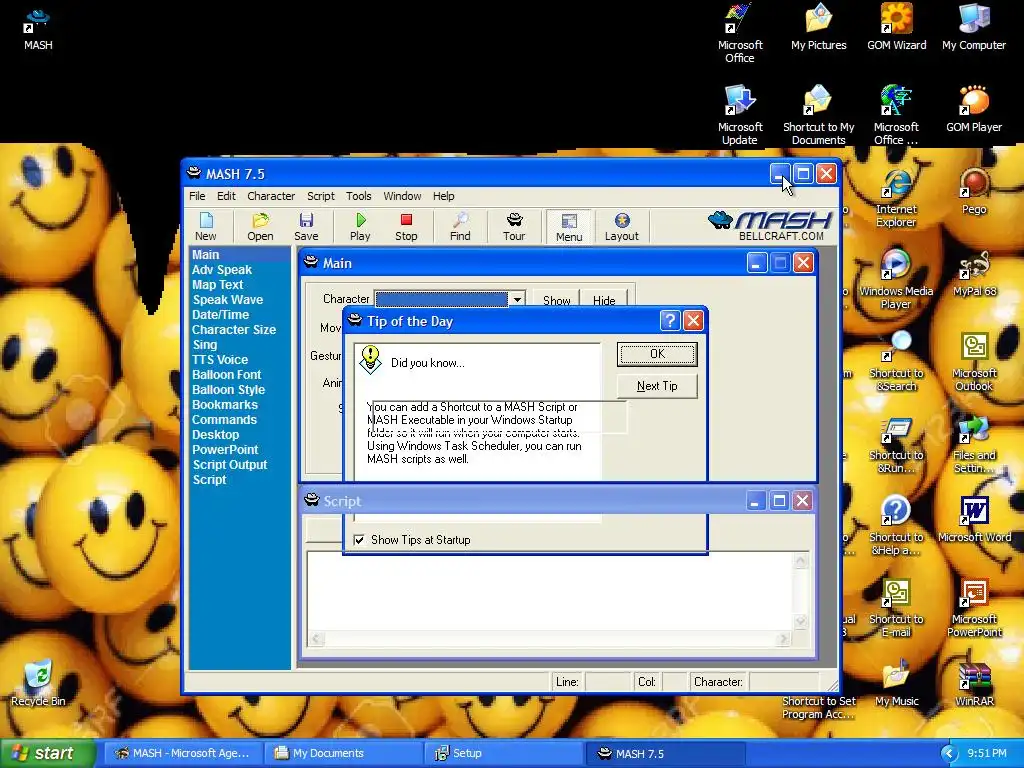1024x768 pixels.
Task: Click the Next Tip button
Action: (x=657, y=386)
